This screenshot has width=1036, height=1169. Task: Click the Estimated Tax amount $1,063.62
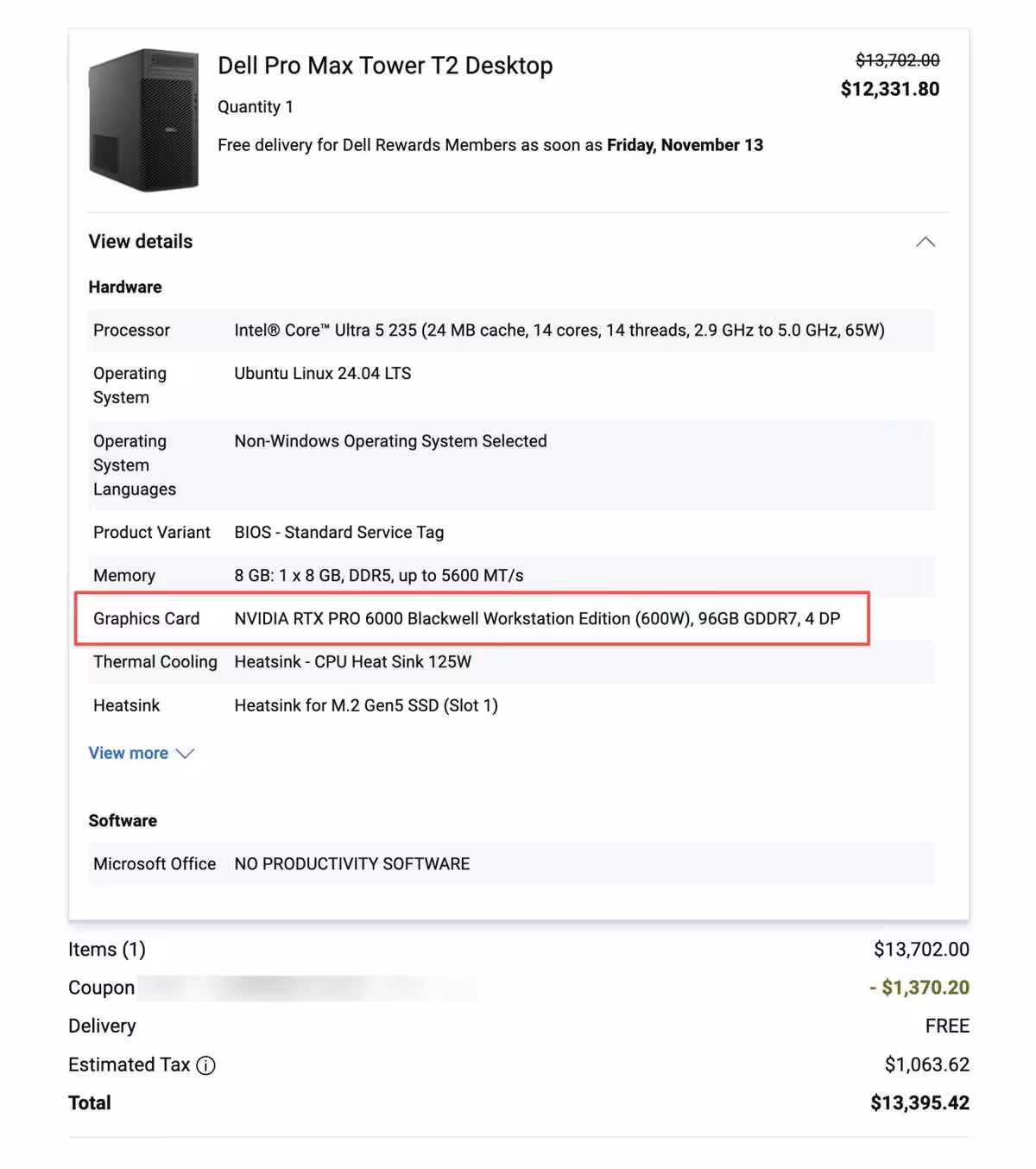point(927,1065)
